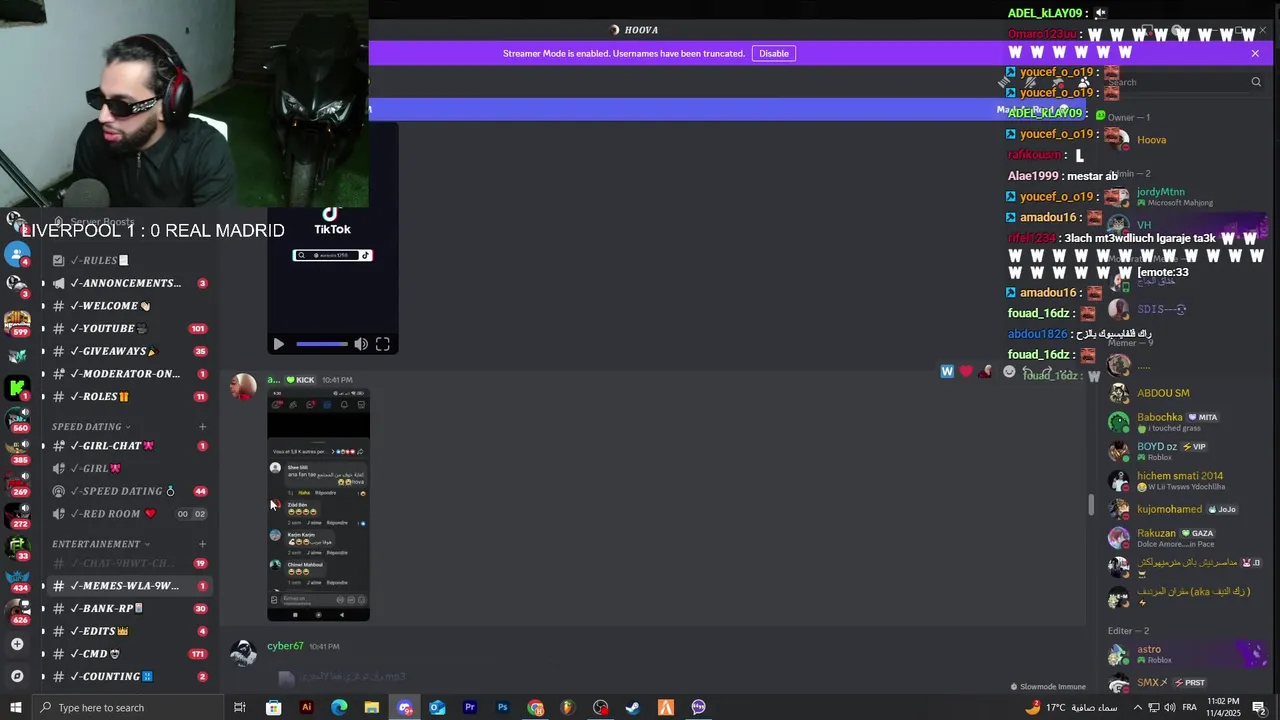Add channel to SPEED DATING category
This screenshot has width=1280, height=720.
(x=202, y=427)
